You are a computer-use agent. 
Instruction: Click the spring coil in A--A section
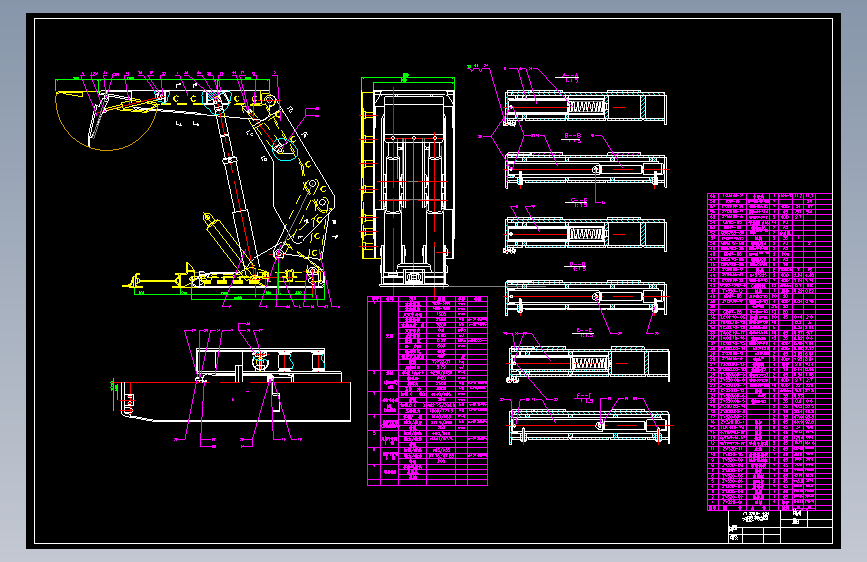(x=587, y=107)
